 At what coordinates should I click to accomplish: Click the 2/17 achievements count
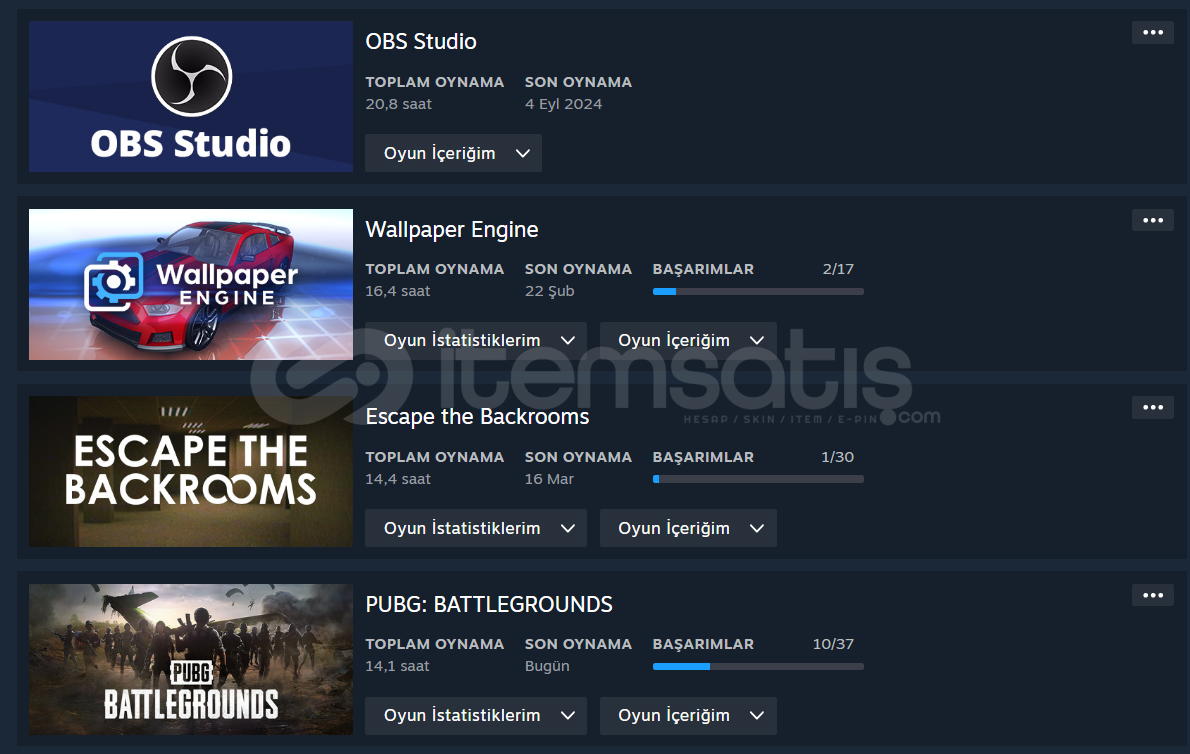pyautogui.click(x=838, y=269)
